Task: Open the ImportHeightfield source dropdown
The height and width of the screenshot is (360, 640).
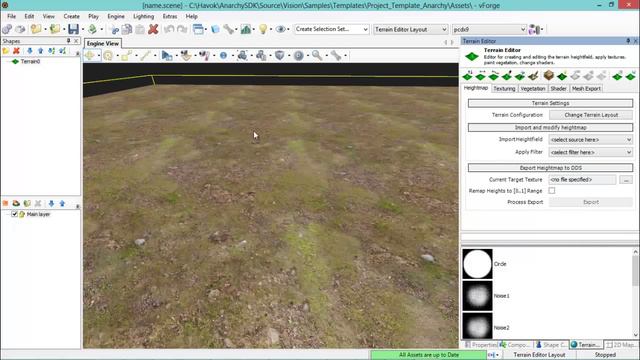Action: click(591, 140)
